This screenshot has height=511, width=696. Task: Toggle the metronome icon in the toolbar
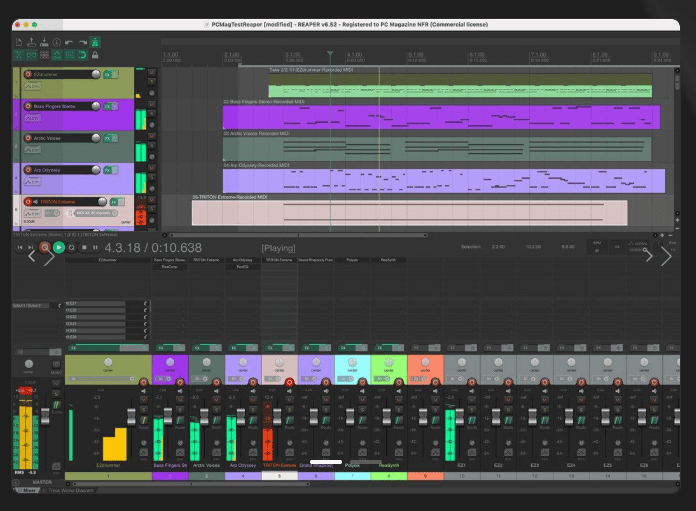(95, 42)
